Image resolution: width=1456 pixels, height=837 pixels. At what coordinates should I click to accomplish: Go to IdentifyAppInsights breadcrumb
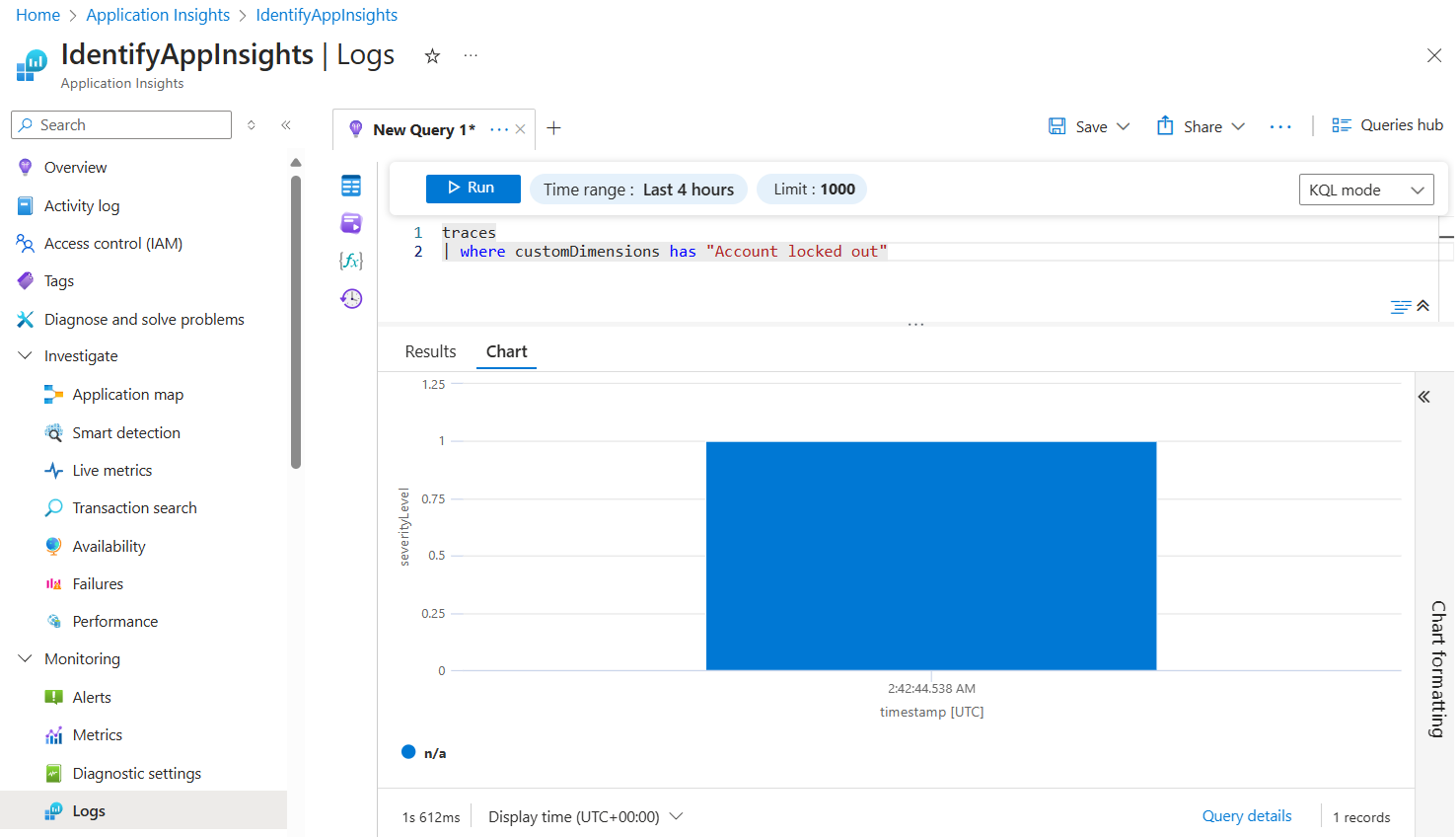coord(327,15)
